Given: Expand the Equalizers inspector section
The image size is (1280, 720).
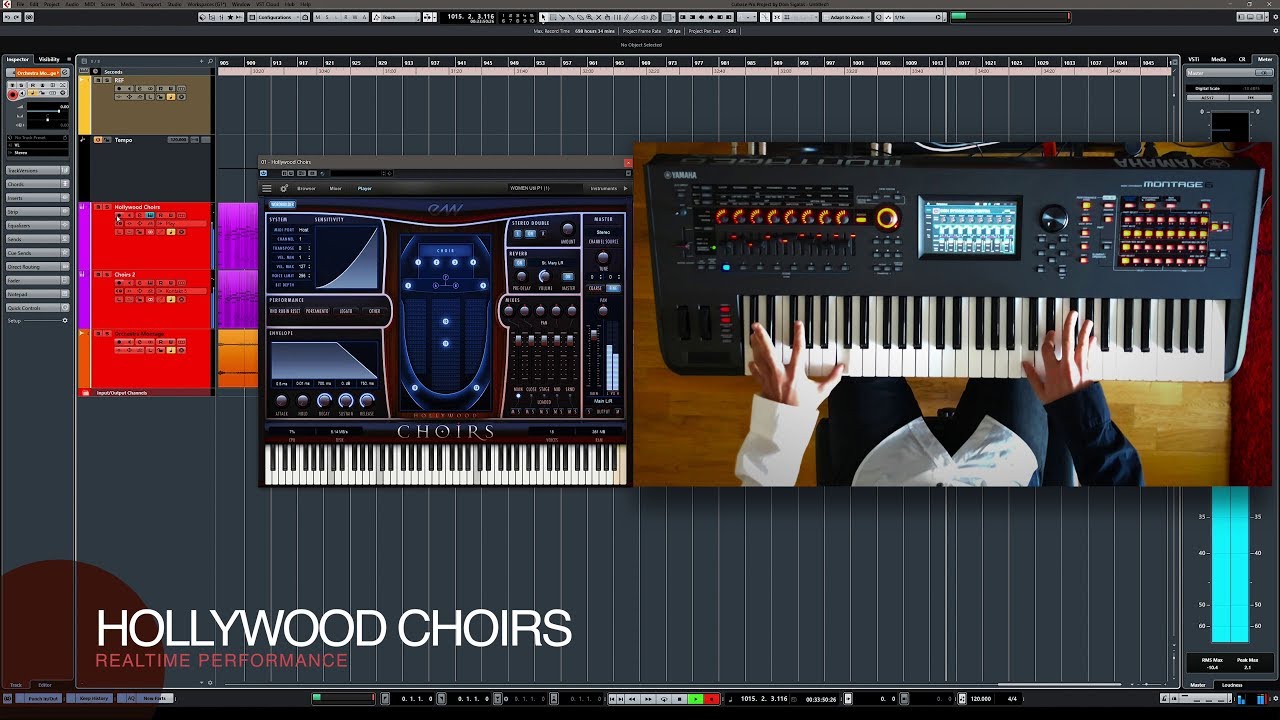Looking at the screenshot, I should [x=38, y=226].
